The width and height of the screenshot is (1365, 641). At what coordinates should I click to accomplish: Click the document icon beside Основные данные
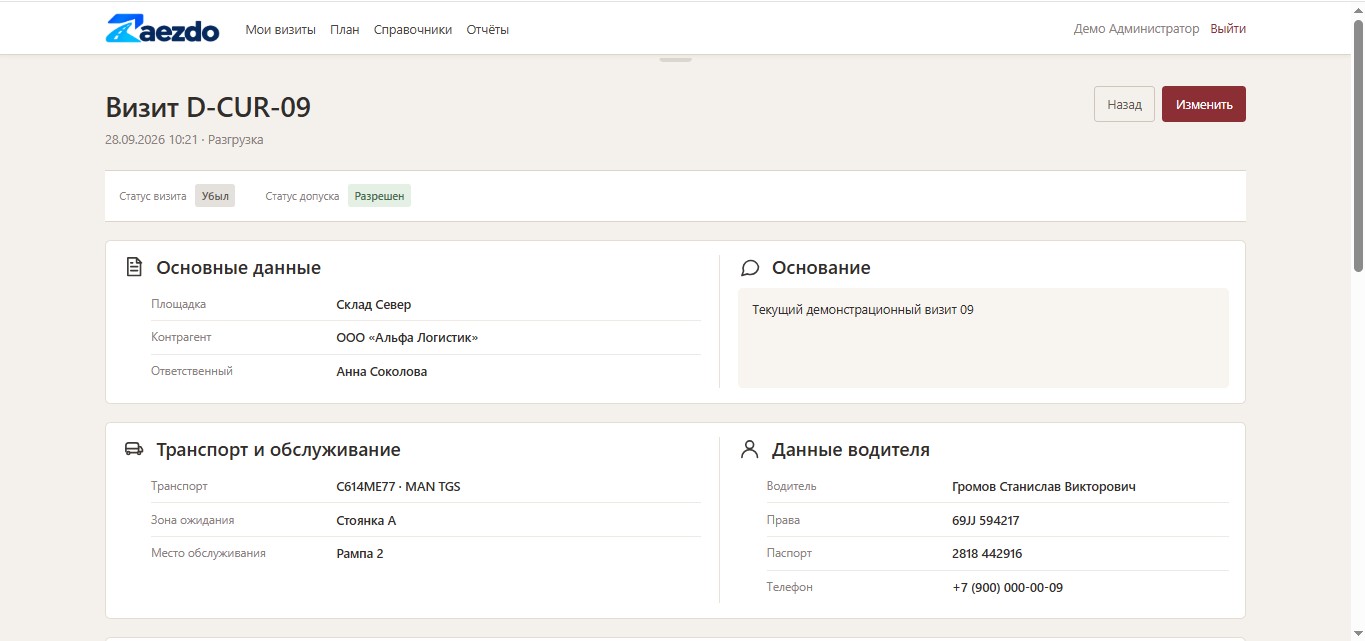click(x=134, y=267)
